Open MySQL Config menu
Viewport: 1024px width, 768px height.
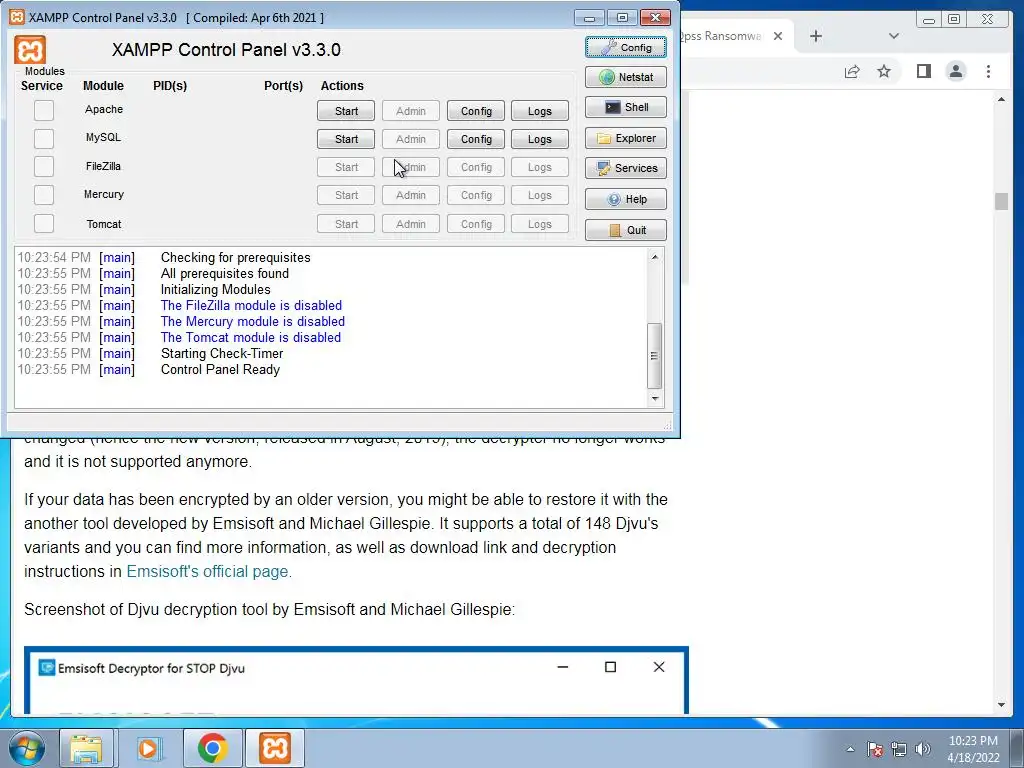[476, 139]
